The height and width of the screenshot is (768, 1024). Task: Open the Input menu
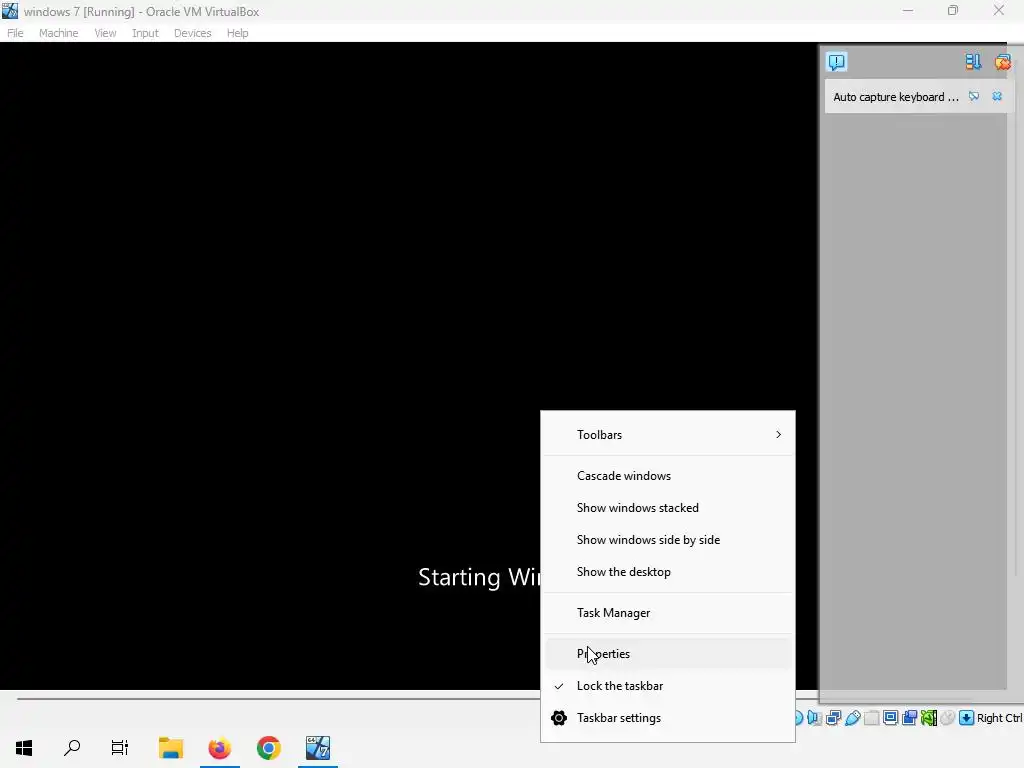tap(145, 33)
